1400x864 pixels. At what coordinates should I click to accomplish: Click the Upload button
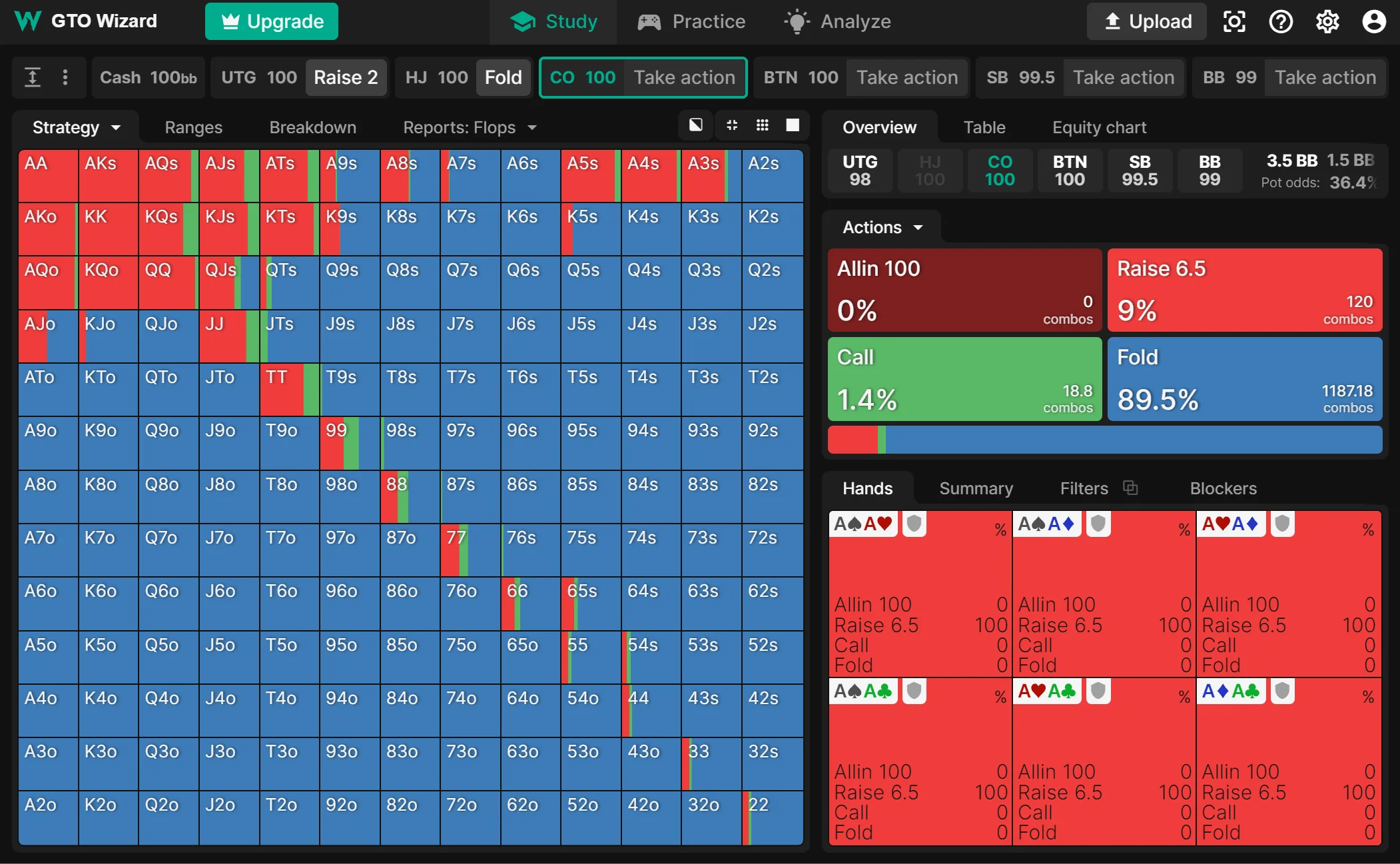[1147, 22]
